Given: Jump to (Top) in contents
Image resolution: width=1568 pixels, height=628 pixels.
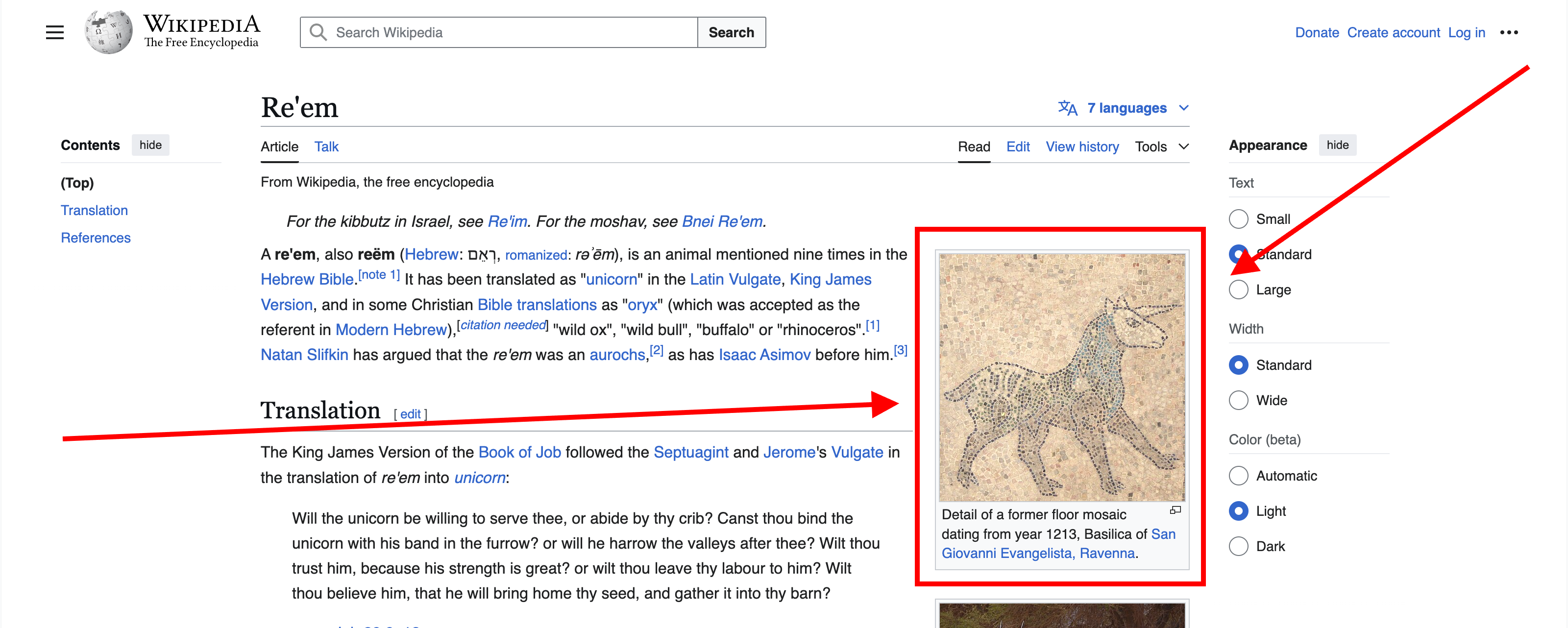Looking at the screenshot, I should point(77,183).
